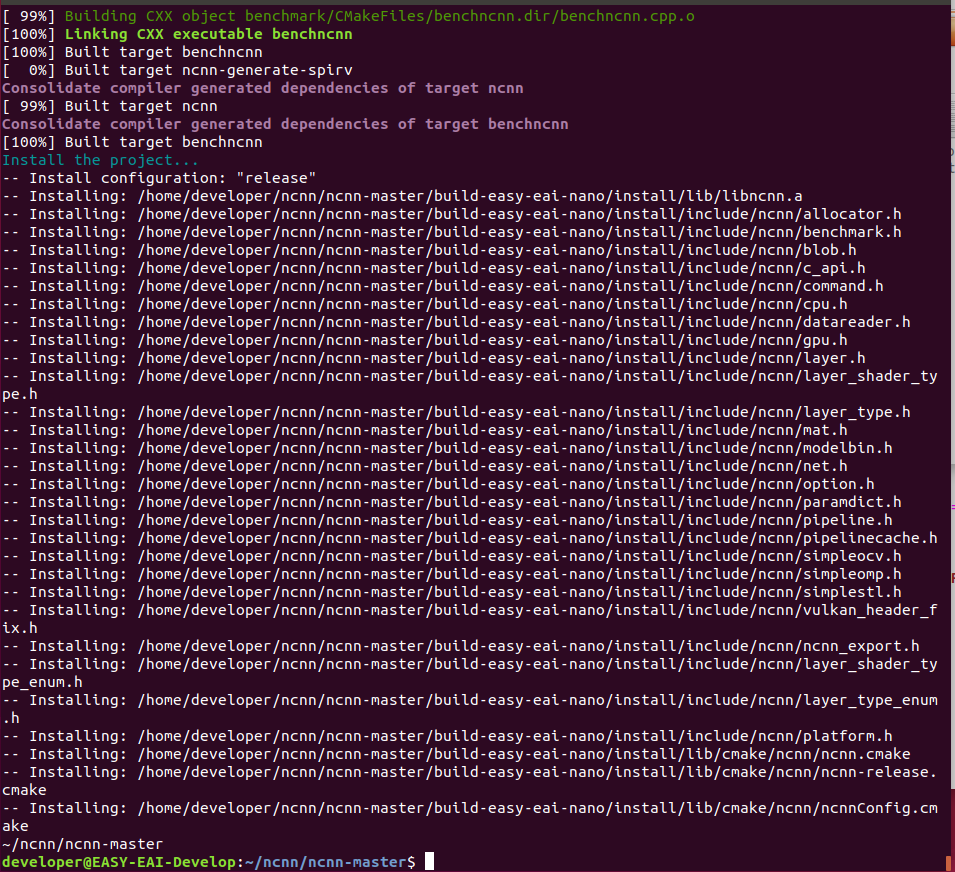Click the terminal cursor at the prompt
The image size is (955, 872).
(x=429, y=861)
